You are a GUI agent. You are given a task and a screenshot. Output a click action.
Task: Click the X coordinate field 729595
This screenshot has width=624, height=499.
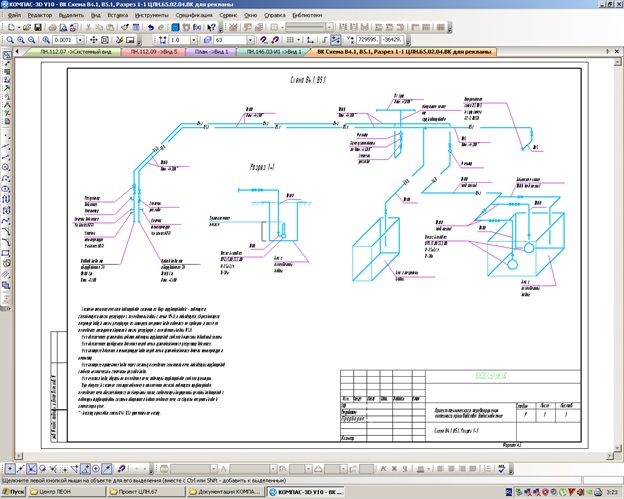[368, 40]
